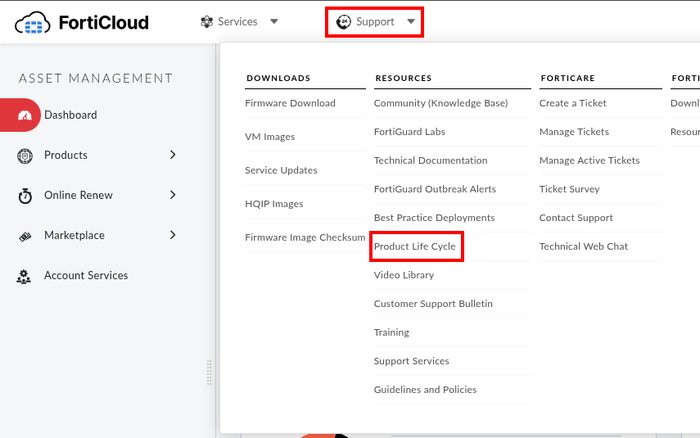
Task: Click the sidebar resize drag handle
Action: click(x=209, y=372)
